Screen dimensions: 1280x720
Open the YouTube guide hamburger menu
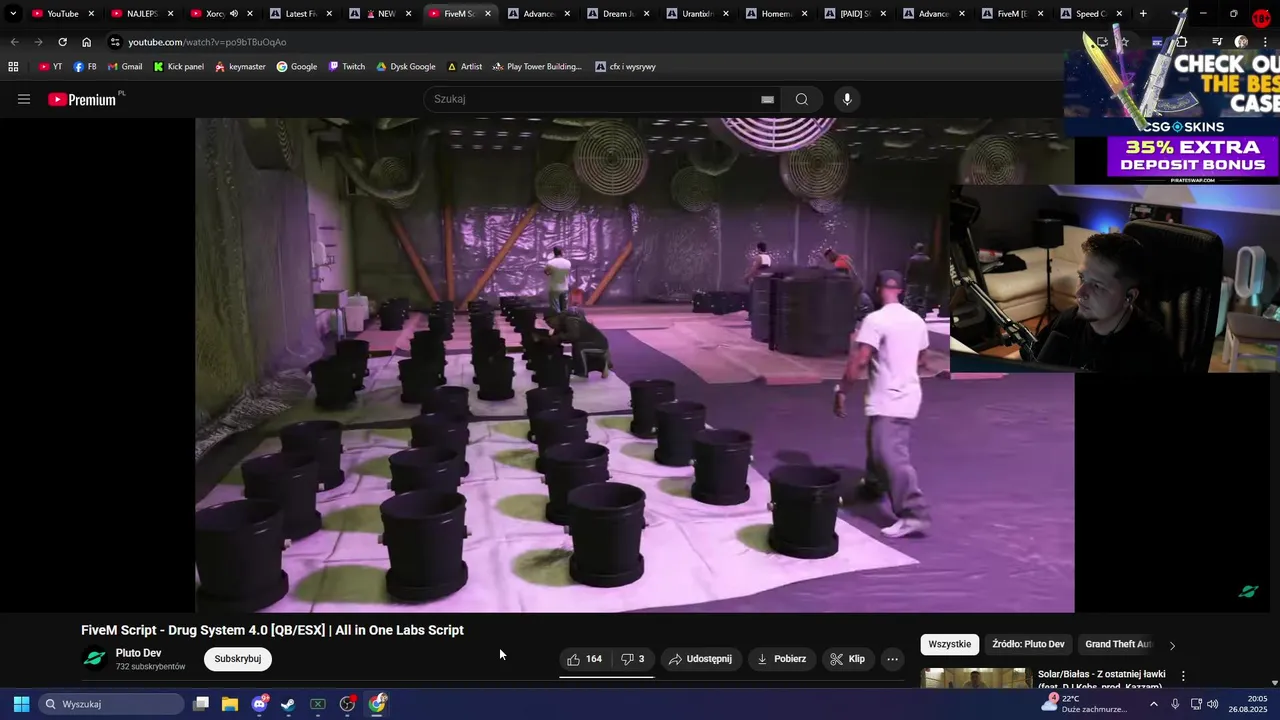(24, 99)
